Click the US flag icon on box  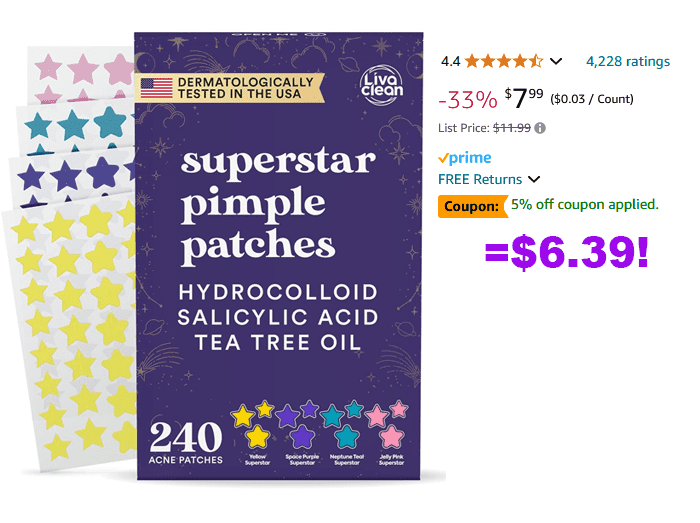coord(156,86)
